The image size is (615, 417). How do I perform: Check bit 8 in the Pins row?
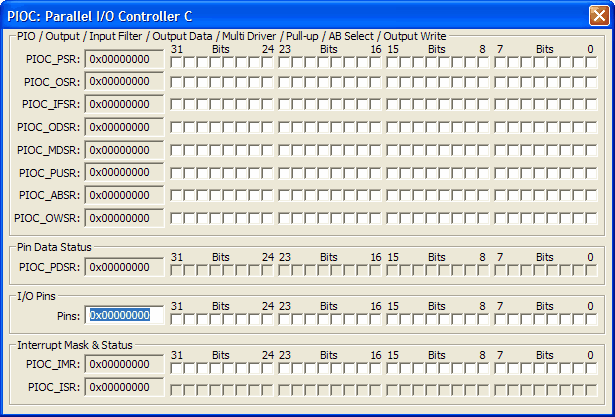pos(483,319)
